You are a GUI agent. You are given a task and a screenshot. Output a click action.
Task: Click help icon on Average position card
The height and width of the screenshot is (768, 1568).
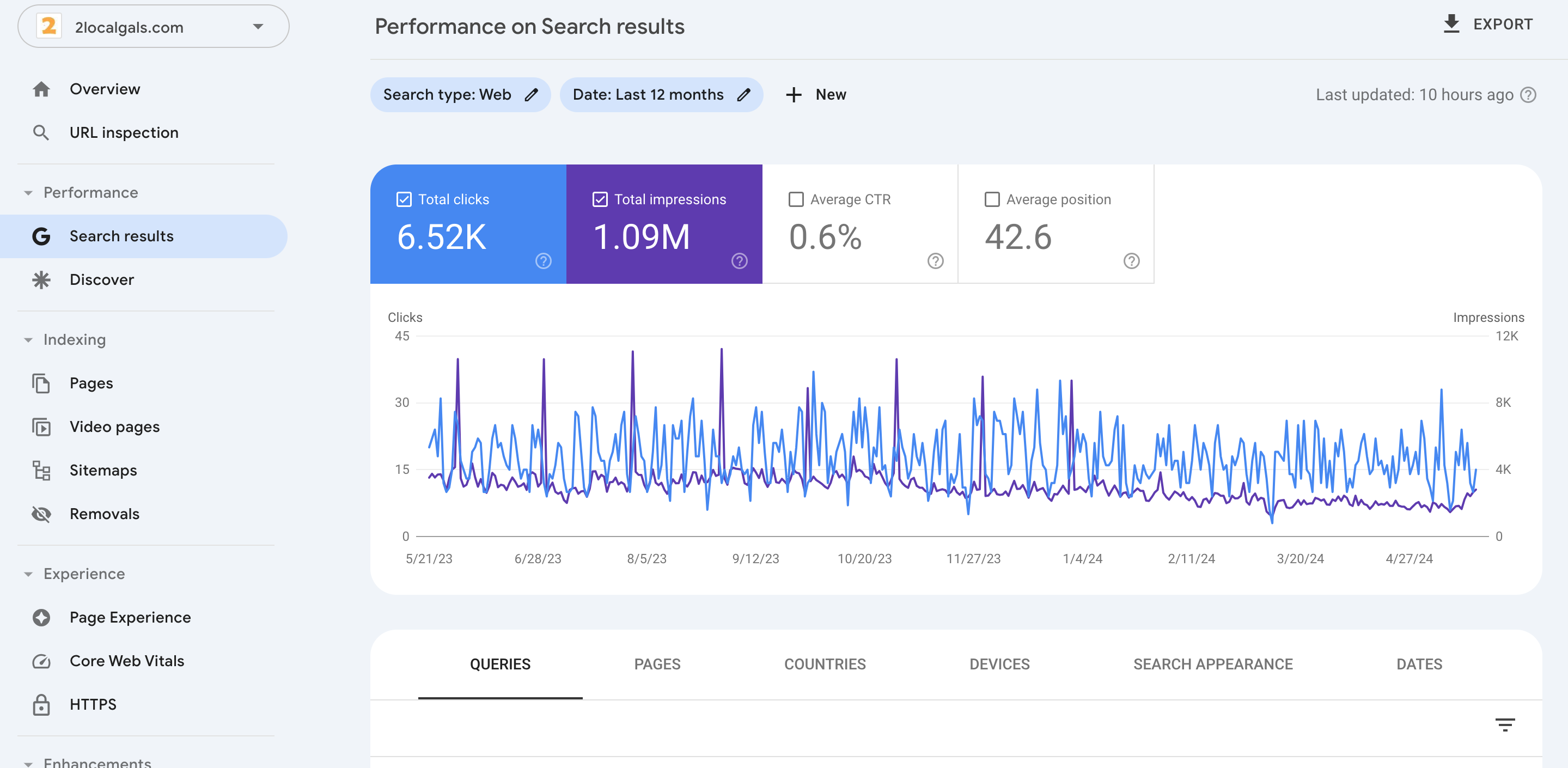coord(1131,261)
